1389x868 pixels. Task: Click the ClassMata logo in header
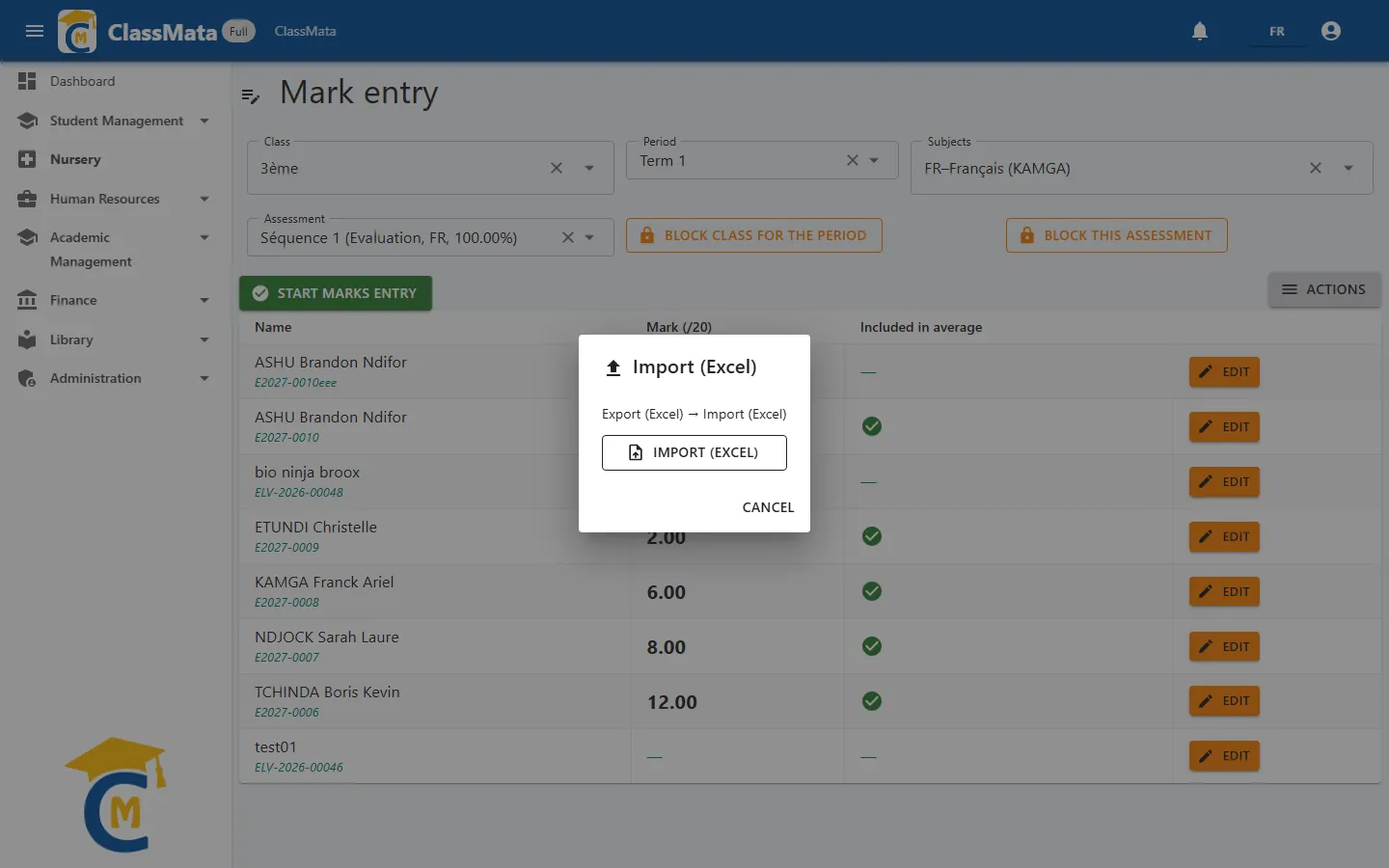[x=77, y=31]
